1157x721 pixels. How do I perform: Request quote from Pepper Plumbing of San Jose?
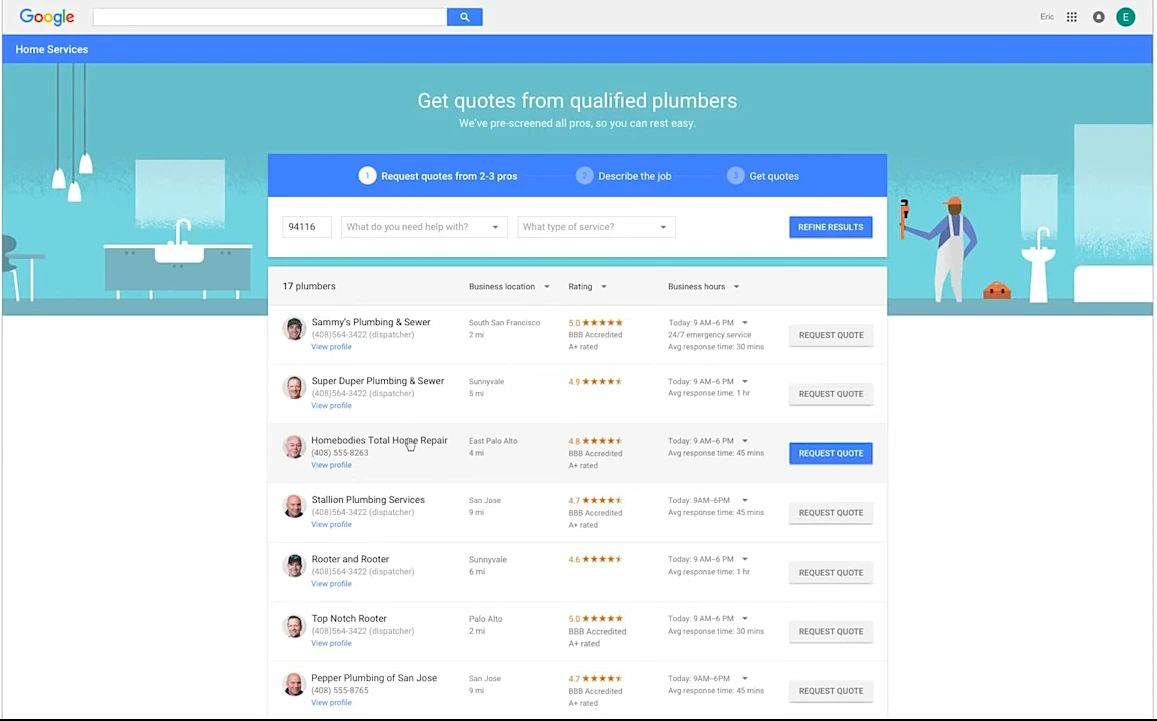pos(831,691)
